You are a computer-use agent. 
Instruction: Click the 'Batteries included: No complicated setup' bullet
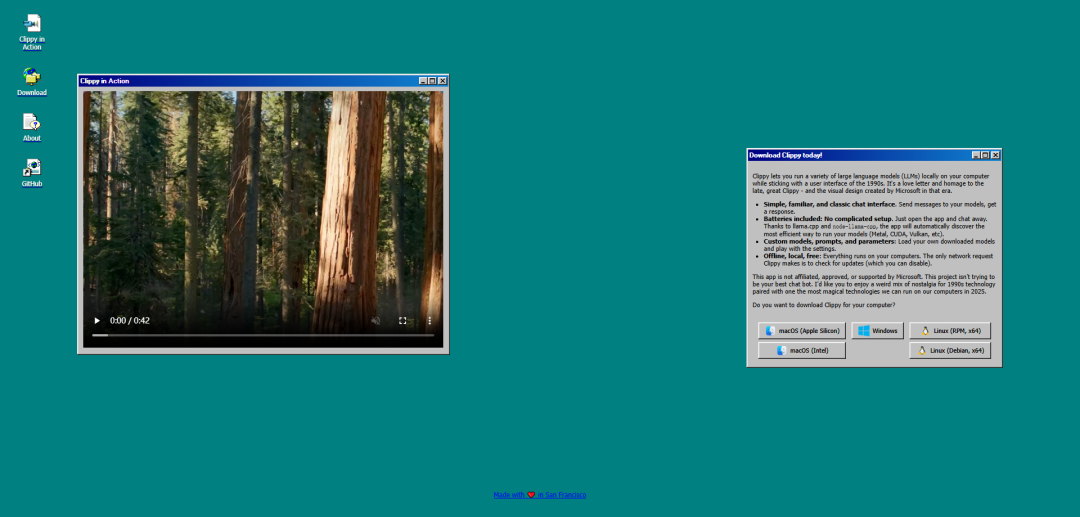pos(827,219)
